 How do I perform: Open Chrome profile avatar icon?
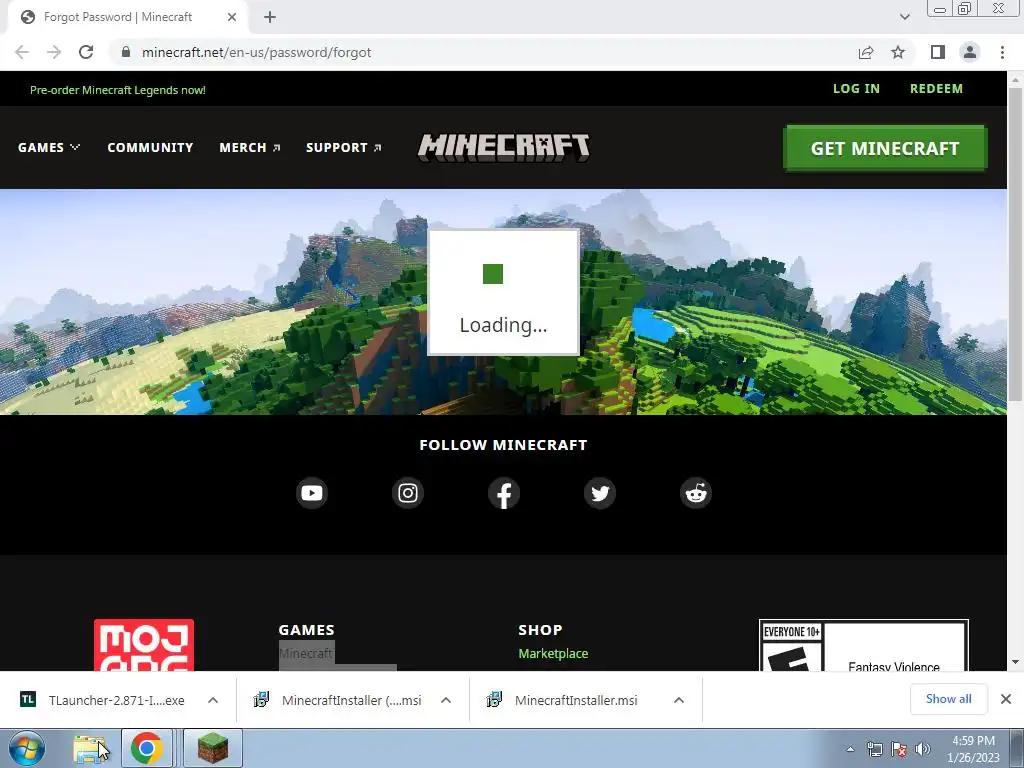[x=970, y=52]
